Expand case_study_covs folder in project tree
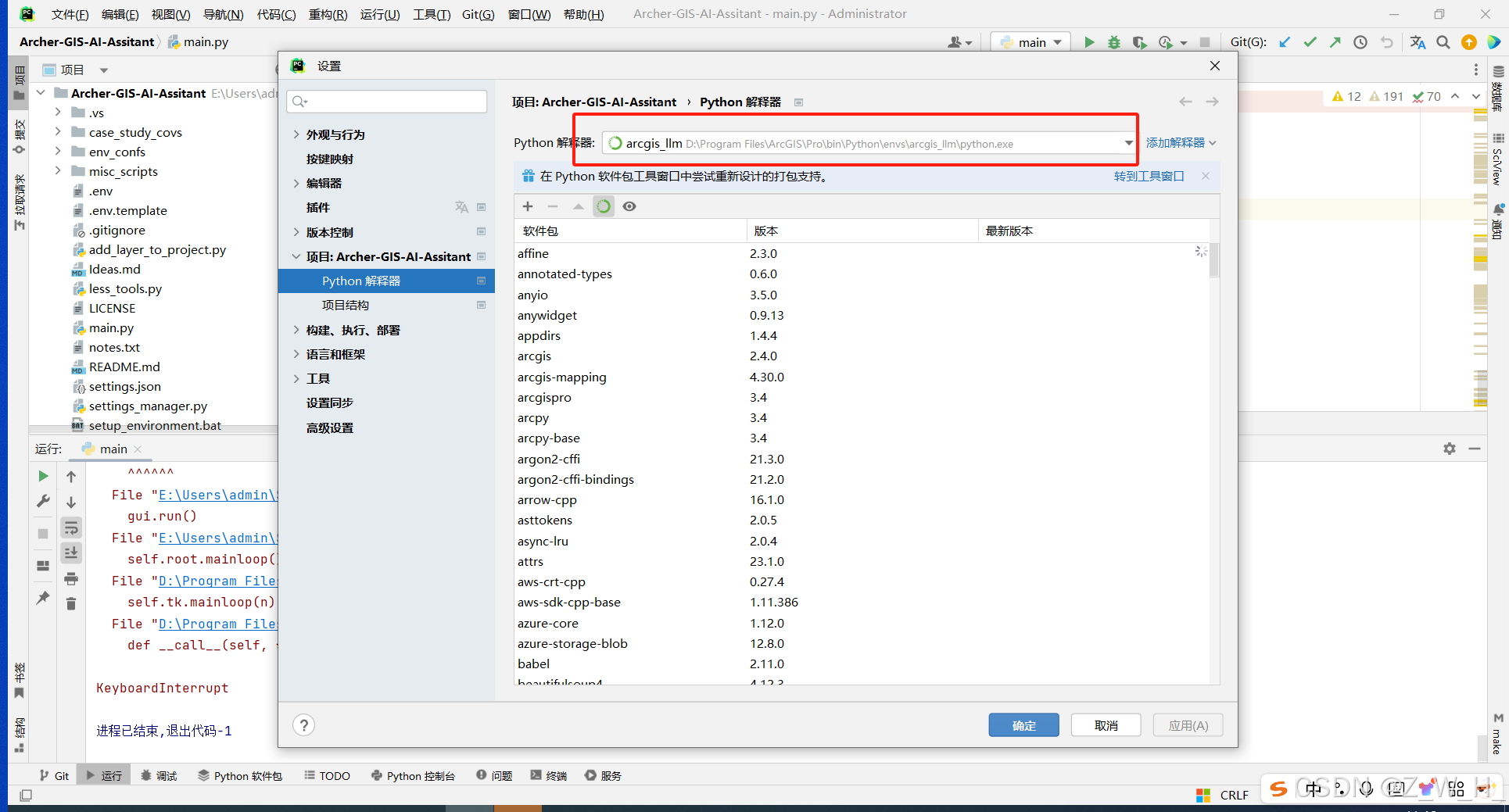This screenshot has height=812, width=1509. coord(58,132)
